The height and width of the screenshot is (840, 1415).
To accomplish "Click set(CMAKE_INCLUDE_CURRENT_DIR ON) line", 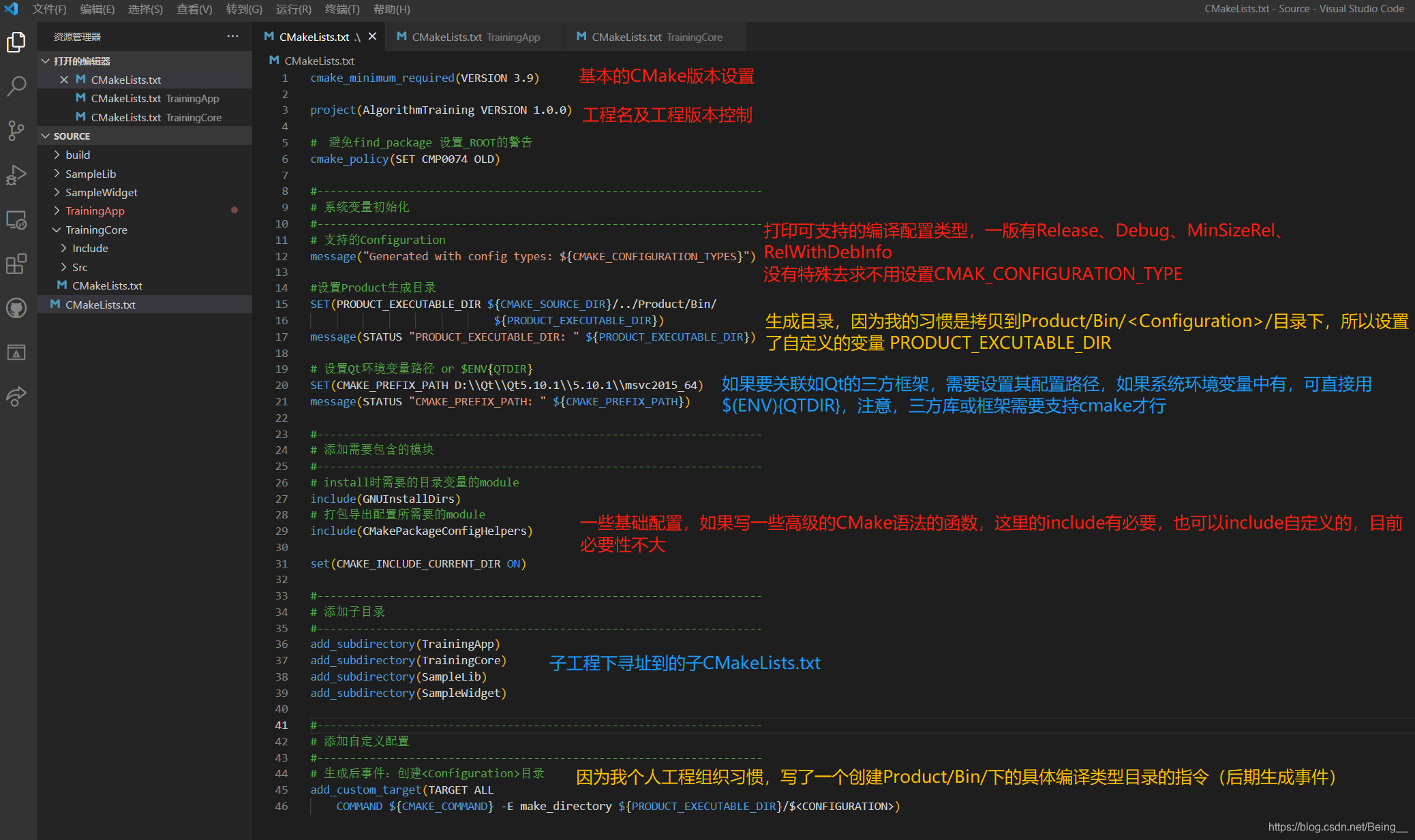I will coord(418,563).
